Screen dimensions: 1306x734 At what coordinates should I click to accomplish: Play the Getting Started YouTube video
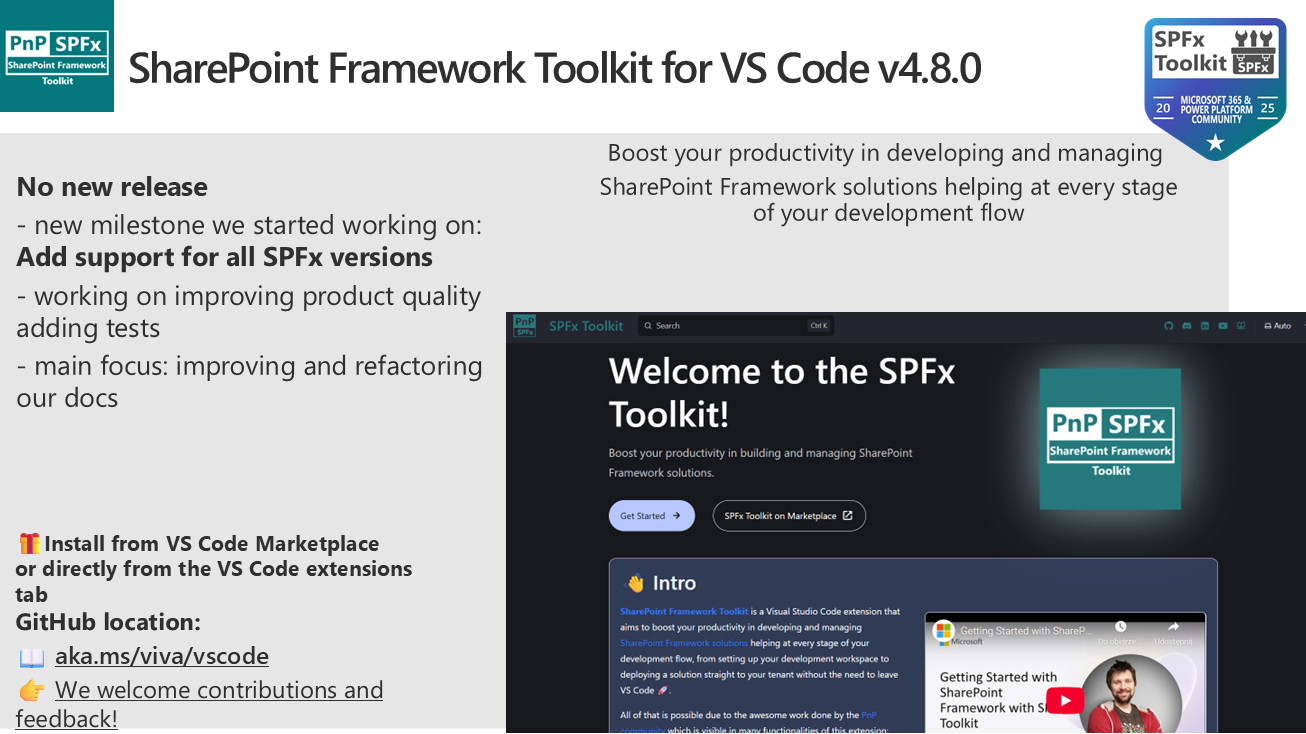click(1064, 701)
